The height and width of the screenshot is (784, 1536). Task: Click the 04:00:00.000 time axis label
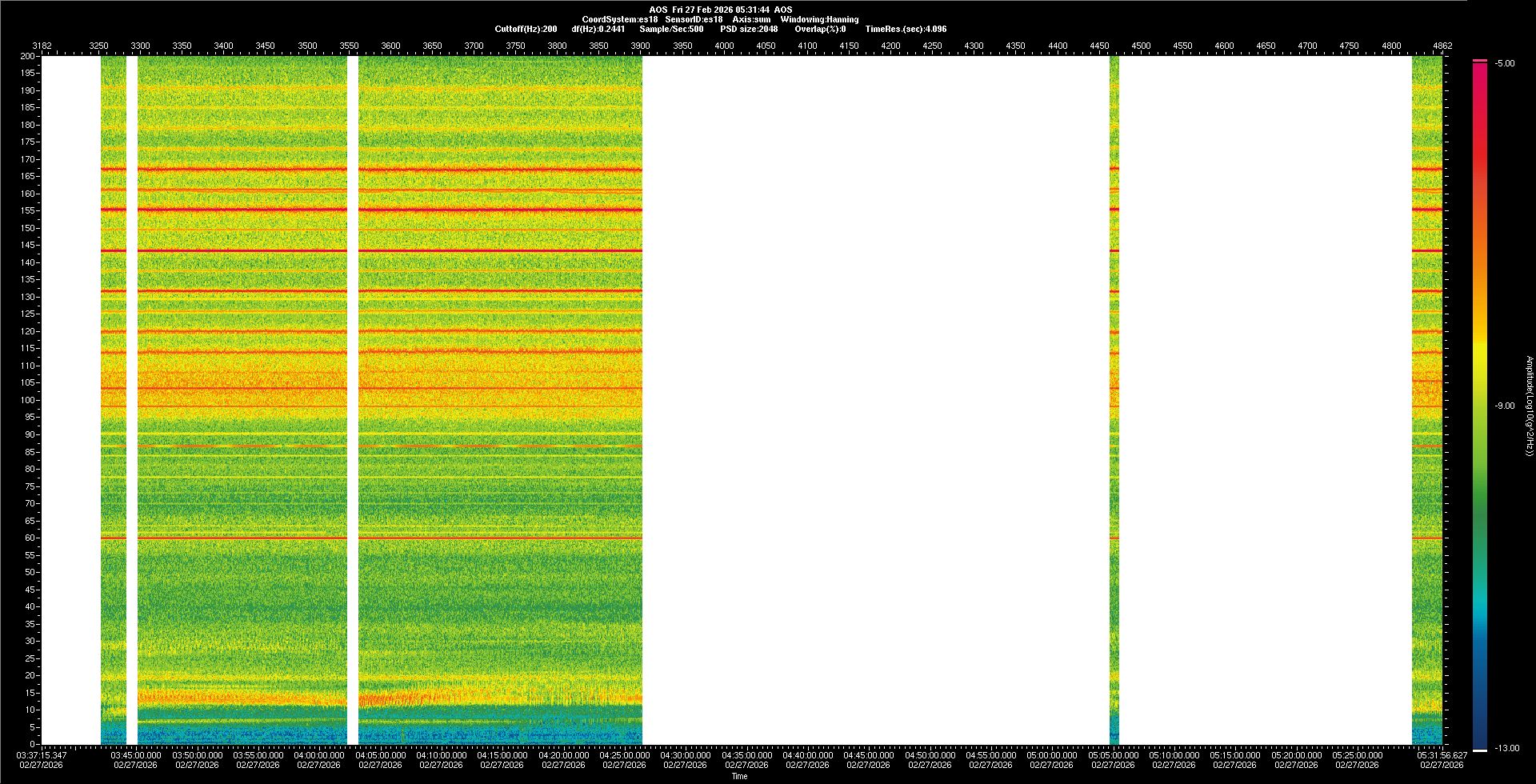(x=319, y=755)
